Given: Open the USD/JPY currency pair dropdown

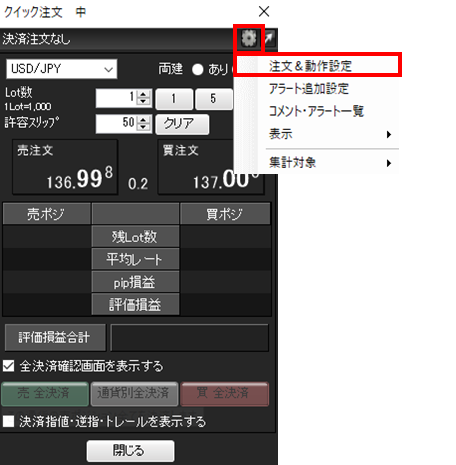Looking at the screenshot, I should click(62, 69).
